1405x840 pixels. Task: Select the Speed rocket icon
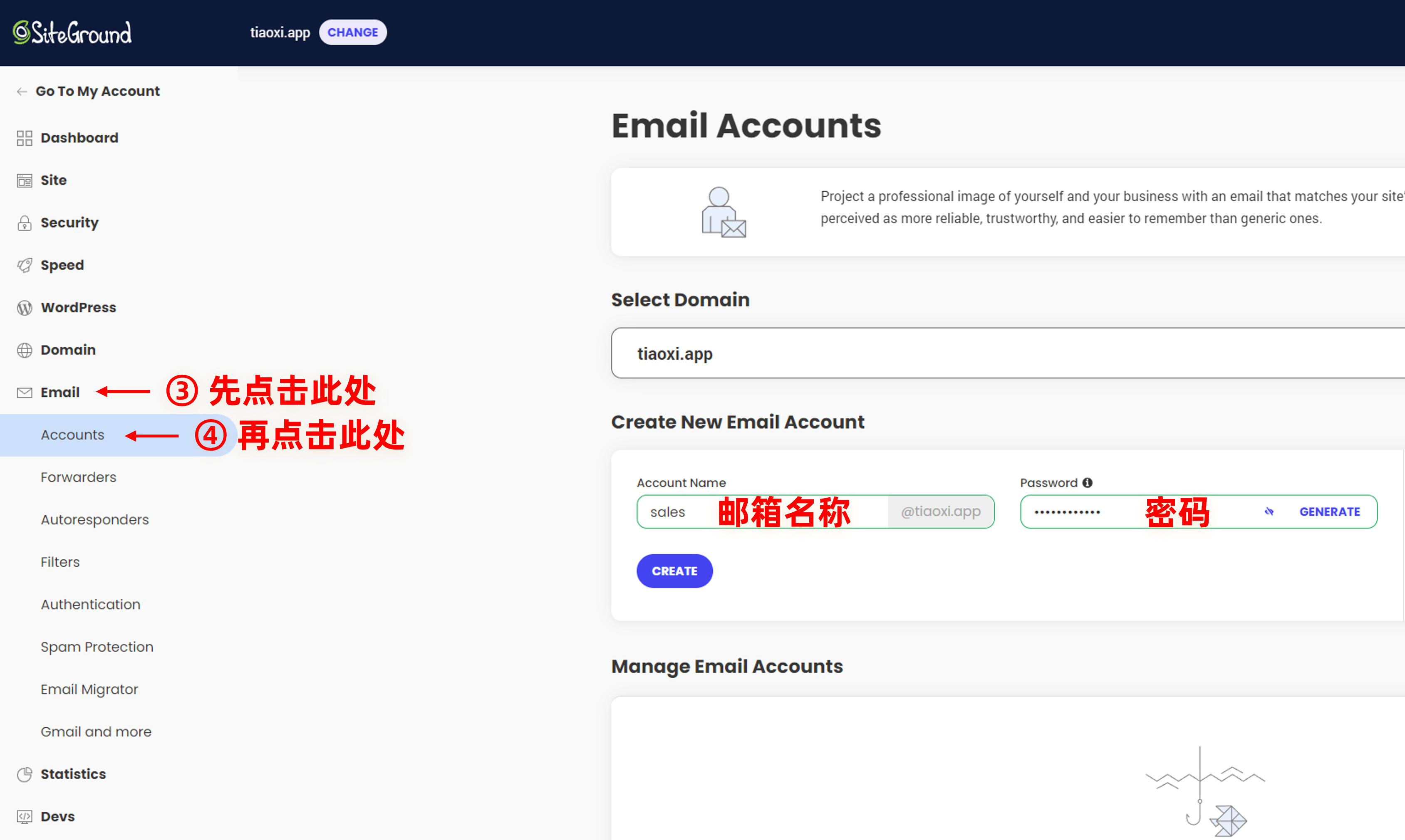point(25,265)
